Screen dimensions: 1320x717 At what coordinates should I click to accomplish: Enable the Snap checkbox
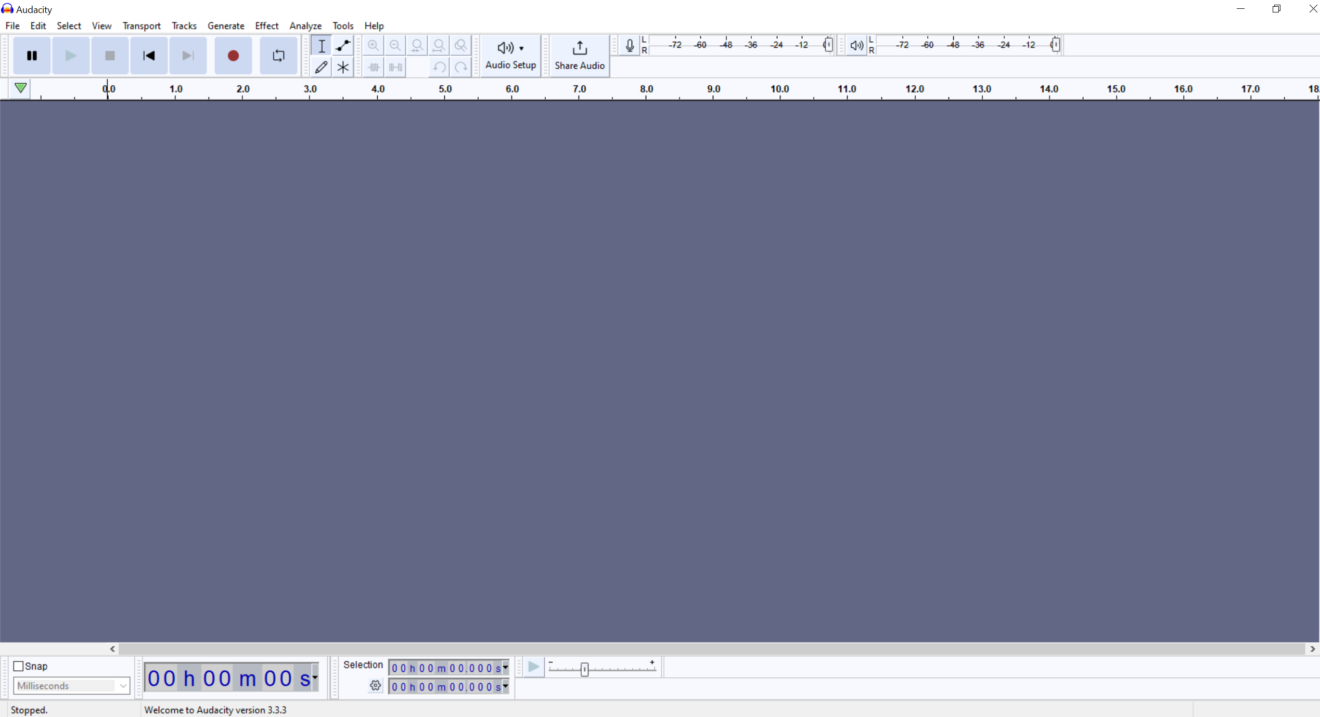[x=19, y=666]
